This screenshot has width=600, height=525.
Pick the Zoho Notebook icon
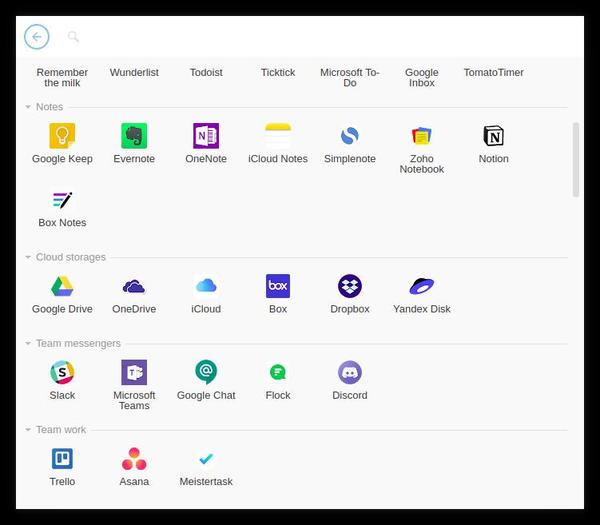point(422,135)
